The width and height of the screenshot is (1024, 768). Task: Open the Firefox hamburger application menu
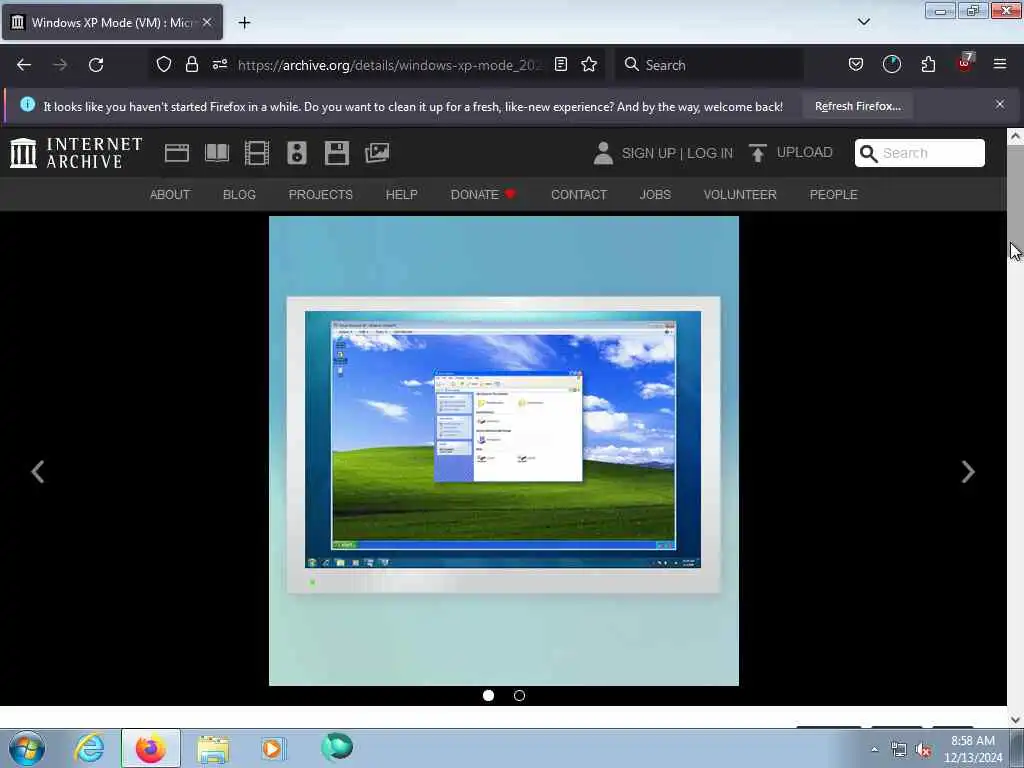tap(1000, 64)
